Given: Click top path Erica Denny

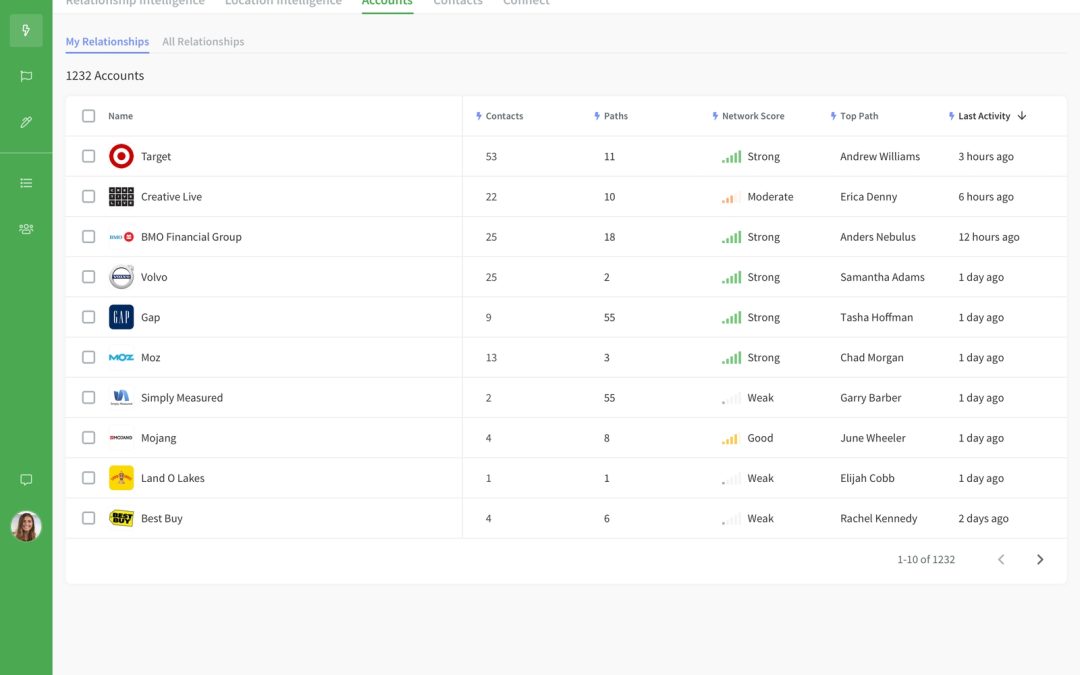Looking at the screenshot, I should coord(869,196).
